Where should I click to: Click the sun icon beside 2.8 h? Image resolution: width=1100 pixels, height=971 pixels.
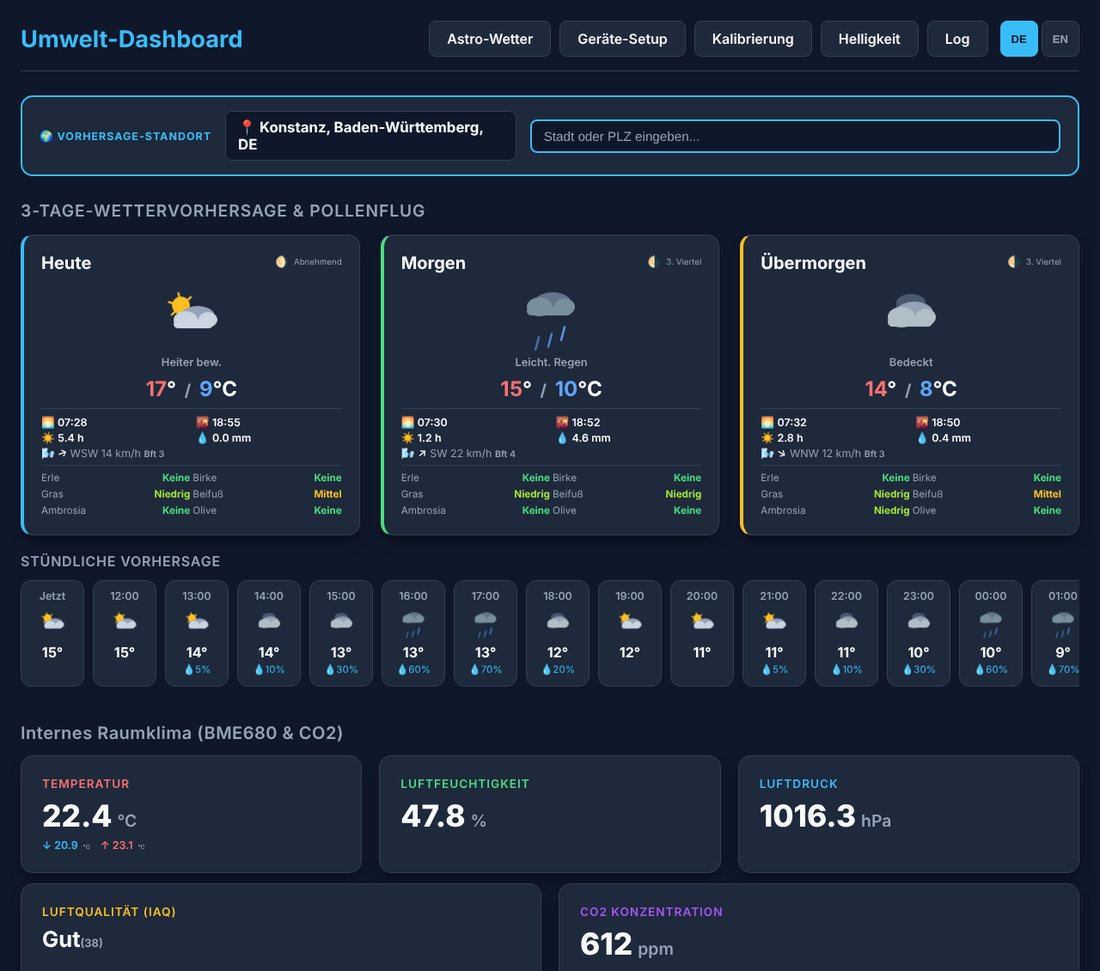pos(767,438)
